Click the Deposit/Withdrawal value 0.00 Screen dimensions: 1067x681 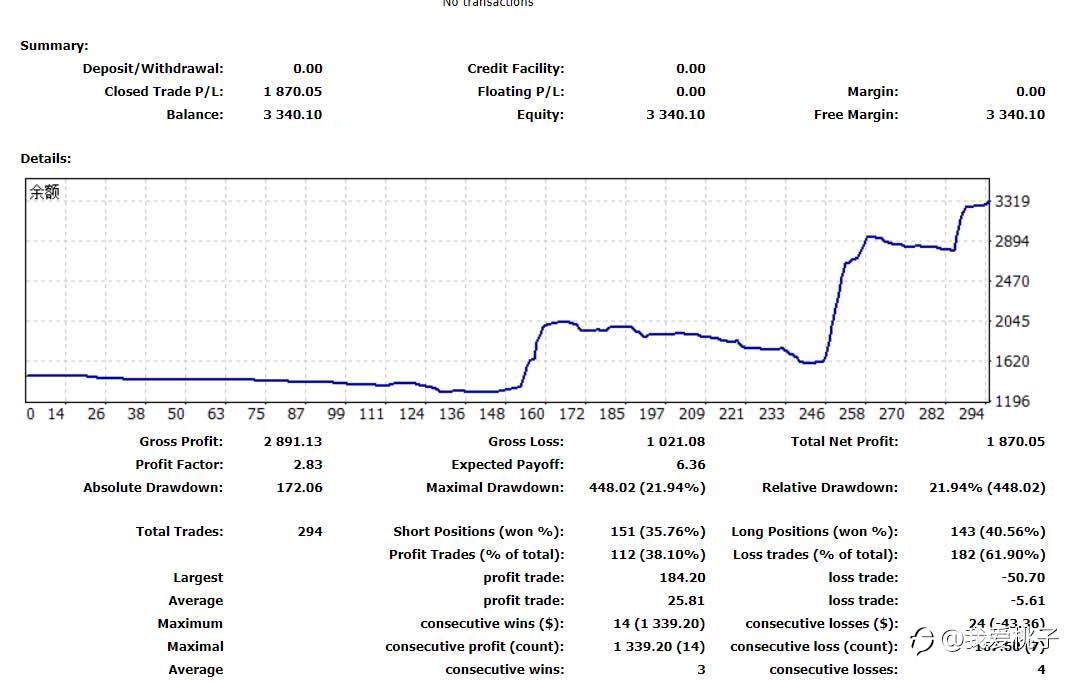[x=308, y=69]
